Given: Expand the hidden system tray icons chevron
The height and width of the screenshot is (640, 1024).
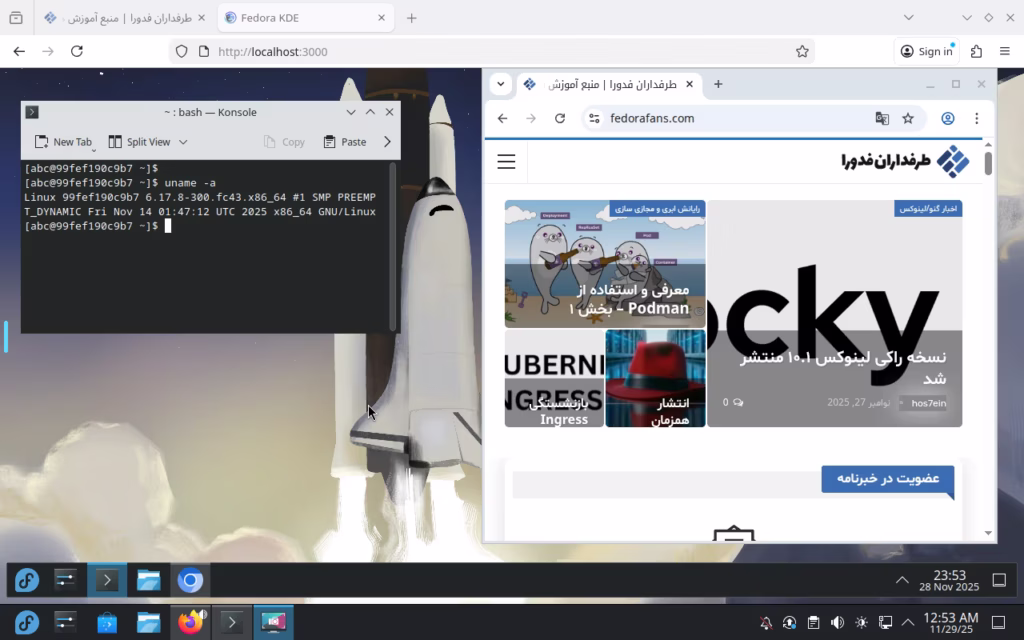Looking at the screenshot, I should pyautogui.click(x=906, y=622).
